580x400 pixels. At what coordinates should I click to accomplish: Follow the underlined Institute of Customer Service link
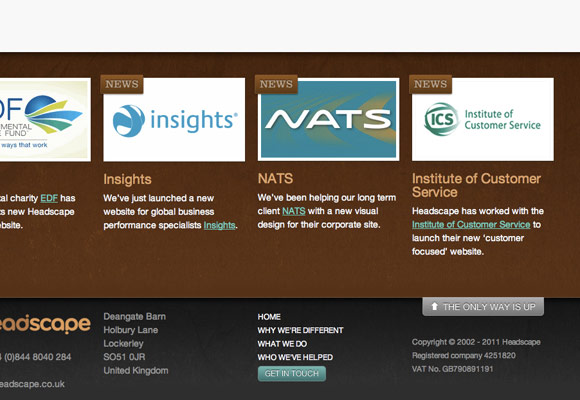[471, 225]
